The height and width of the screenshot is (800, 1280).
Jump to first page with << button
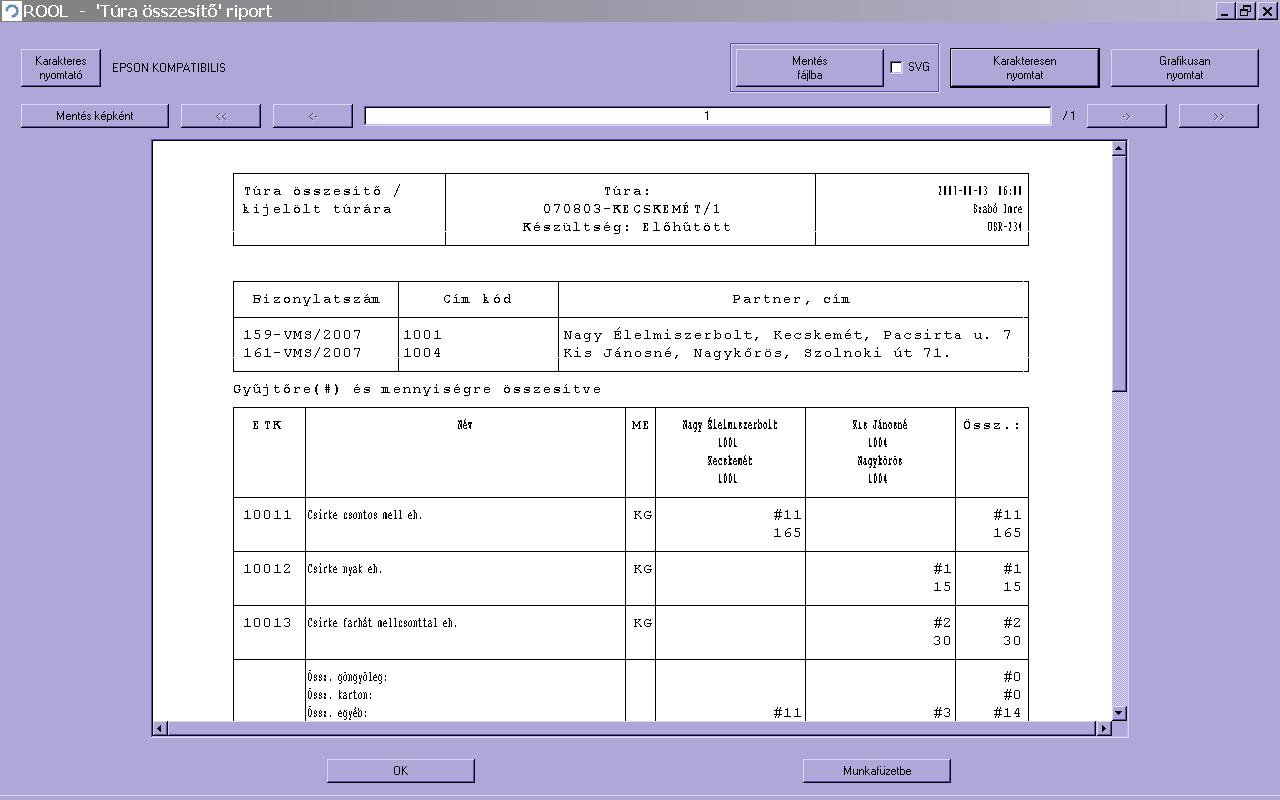click(x=221, y=116)
